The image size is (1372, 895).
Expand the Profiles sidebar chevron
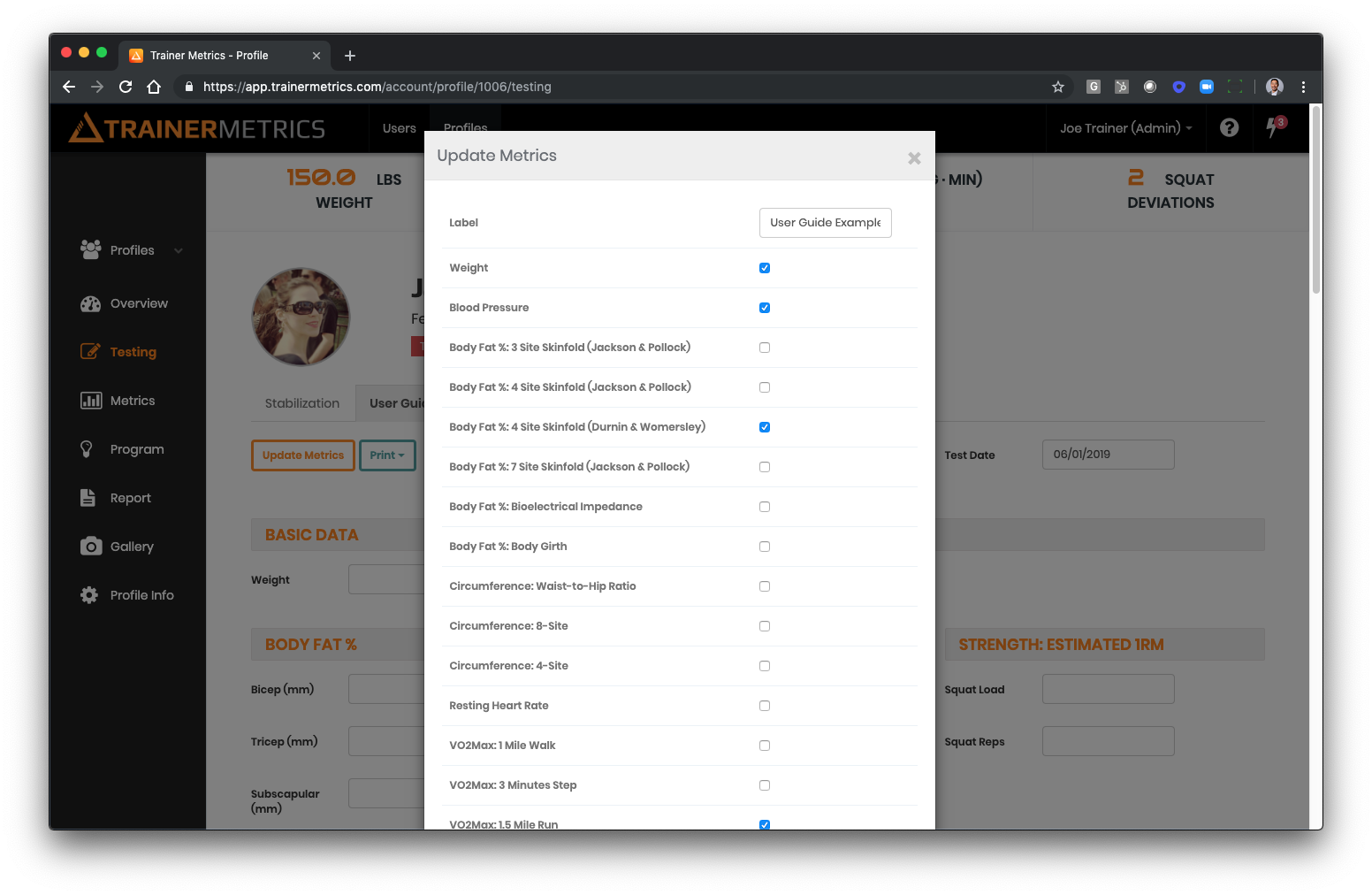(179, 251)
